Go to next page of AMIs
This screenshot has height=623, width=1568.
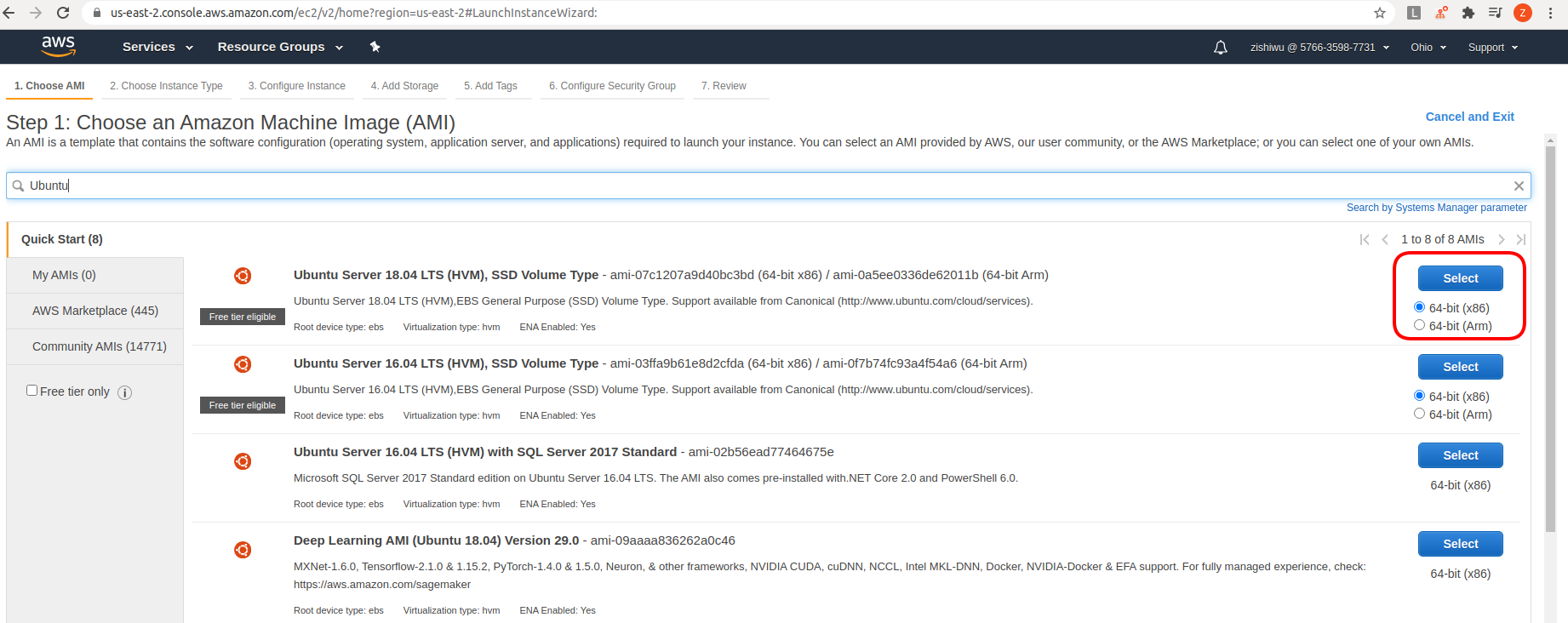pos(1502,239)
